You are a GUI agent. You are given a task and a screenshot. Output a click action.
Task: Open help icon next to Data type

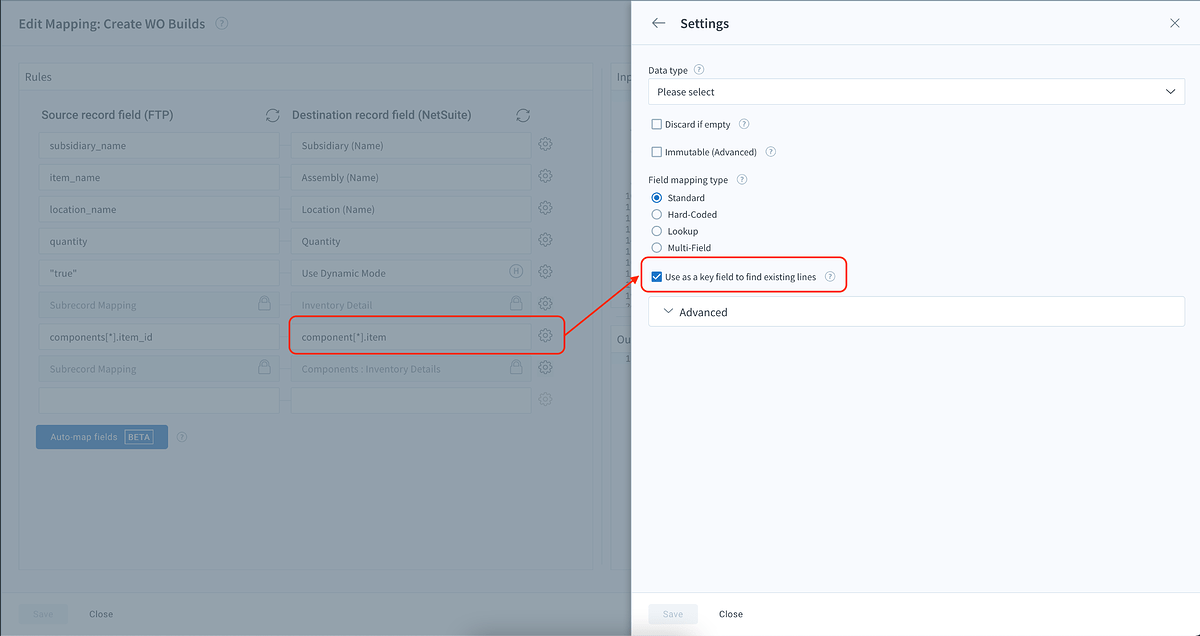tap(699, 70)
